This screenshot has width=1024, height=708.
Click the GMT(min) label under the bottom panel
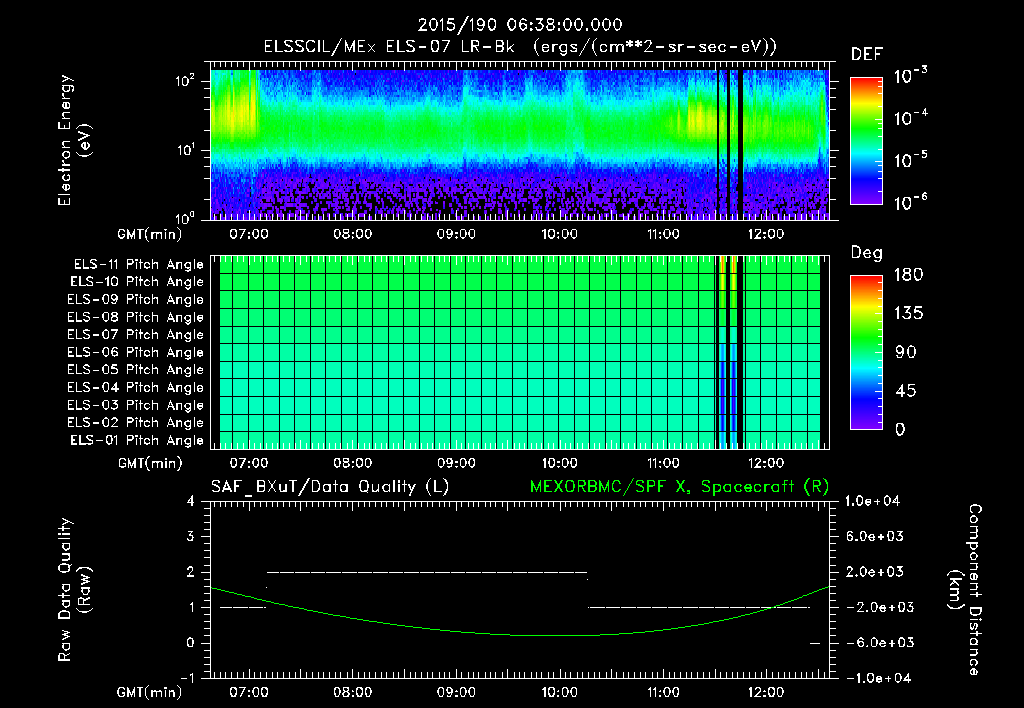click(x=150, y=692)
